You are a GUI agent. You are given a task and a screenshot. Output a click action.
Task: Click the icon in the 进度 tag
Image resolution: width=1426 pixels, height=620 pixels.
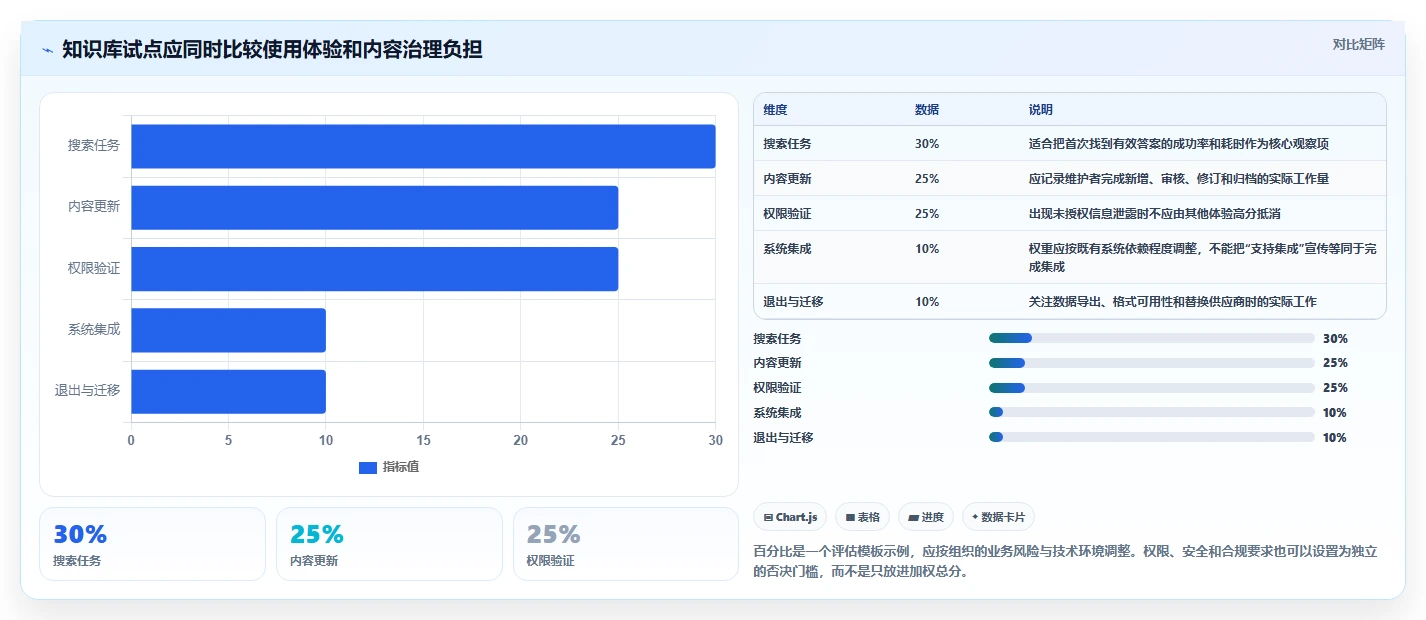pos(914,518)
